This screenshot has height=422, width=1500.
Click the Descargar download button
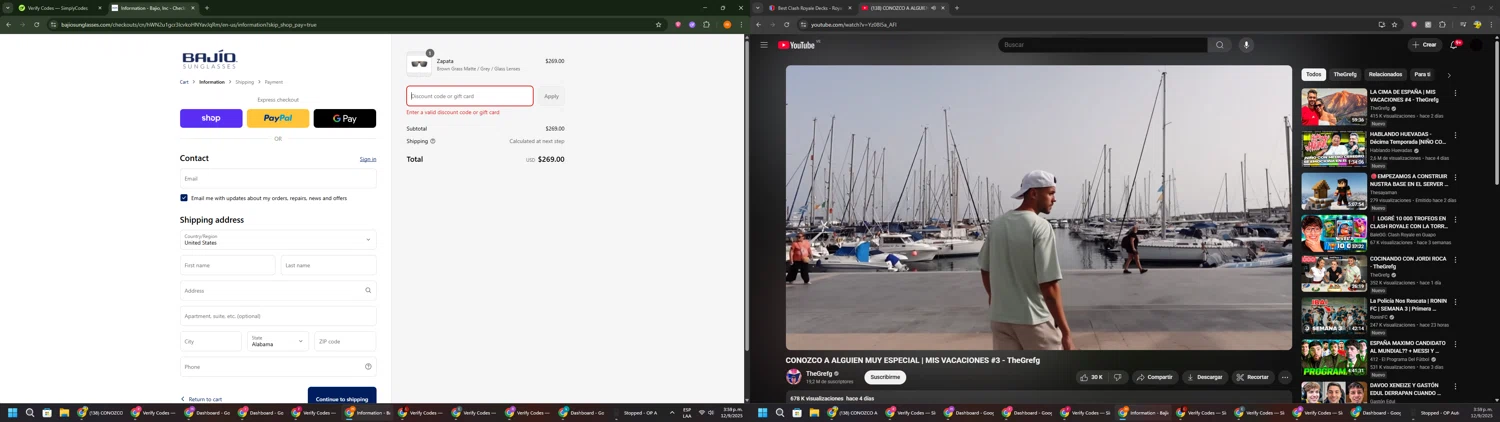[x=1205, y=377]
